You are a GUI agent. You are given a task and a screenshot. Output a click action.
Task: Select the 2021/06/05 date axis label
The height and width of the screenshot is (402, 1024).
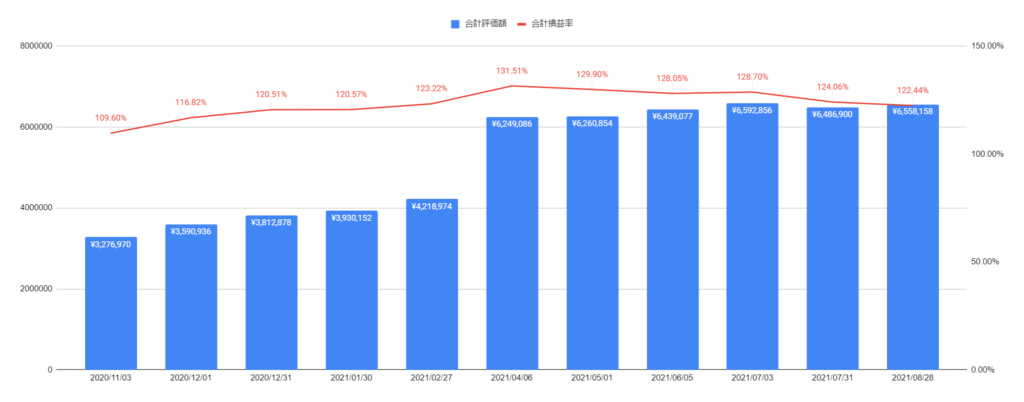pos(673,378)
